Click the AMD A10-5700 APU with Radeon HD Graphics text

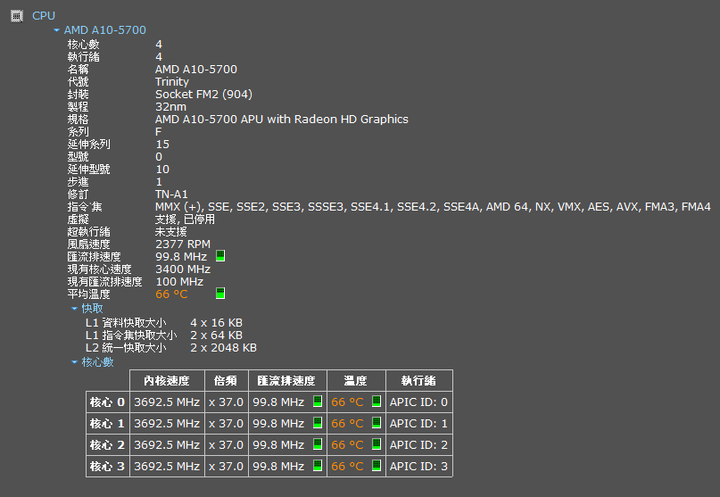281,119
